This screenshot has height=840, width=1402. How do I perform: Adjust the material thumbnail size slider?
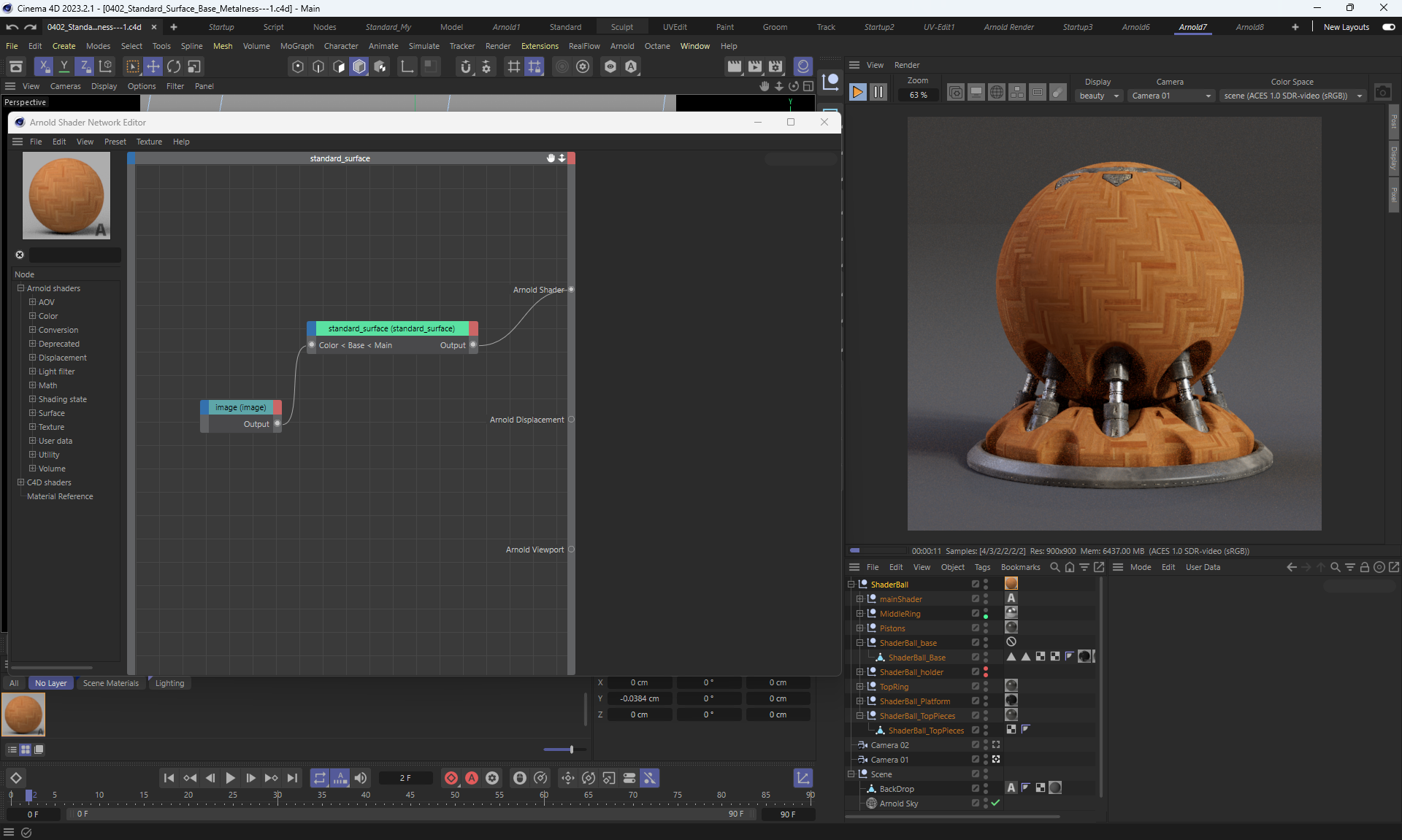coord(571,750)
